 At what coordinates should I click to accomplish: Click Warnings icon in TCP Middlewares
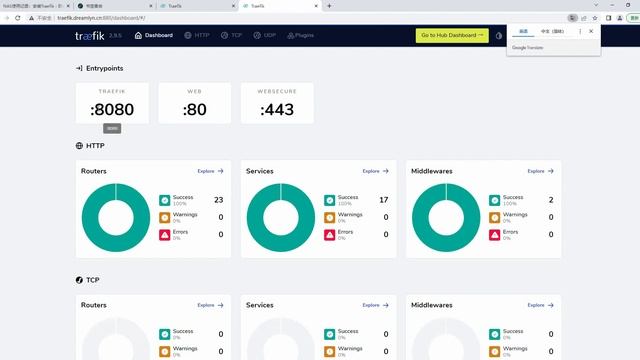494,351
